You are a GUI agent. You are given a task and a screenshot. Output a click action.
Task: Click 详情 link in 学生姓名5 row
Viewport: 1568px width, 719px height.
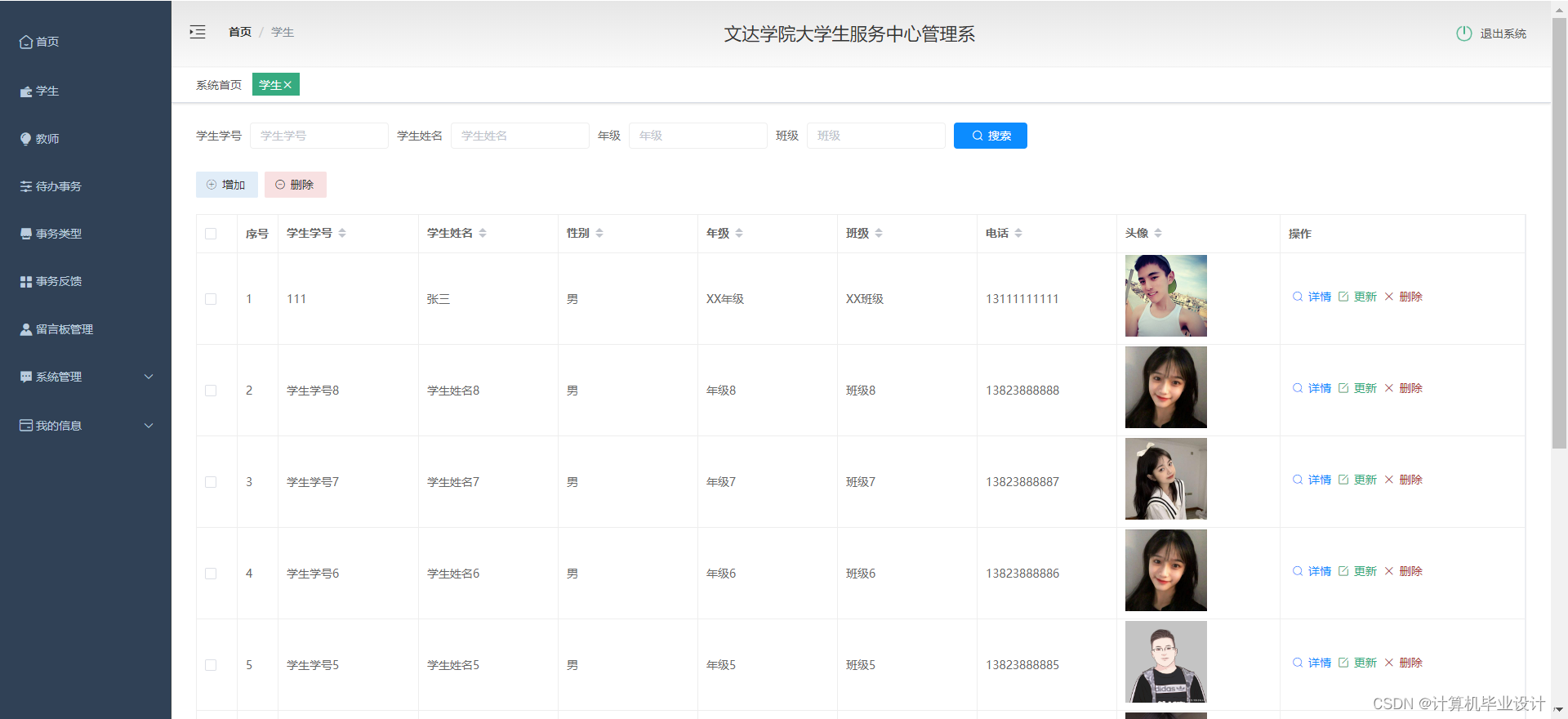pyautogui.click(x=1320, y=663)
